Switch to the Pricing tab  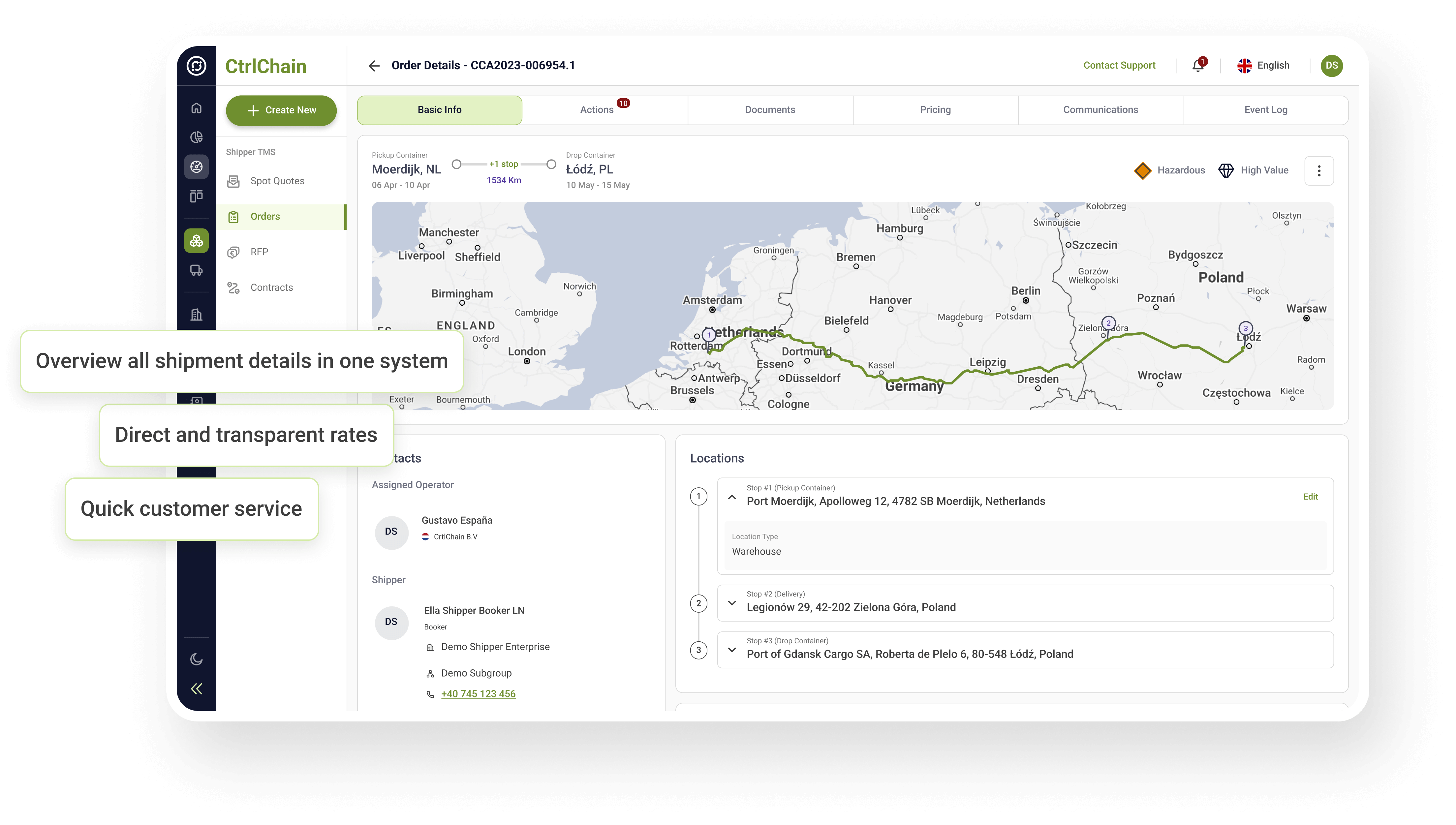(x=935, y=110)
